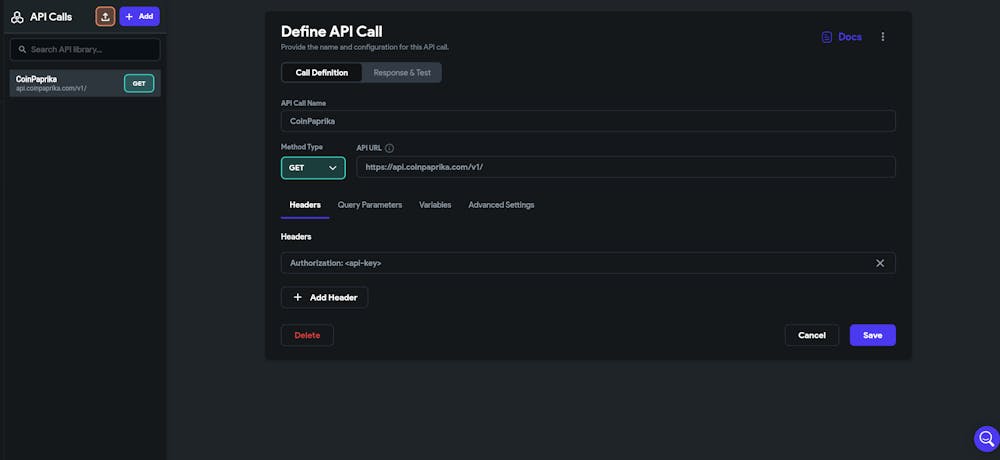Focus the Search API library field
Screen dimensions: 1000x460
pyautogui.click(x=85, y=49)
